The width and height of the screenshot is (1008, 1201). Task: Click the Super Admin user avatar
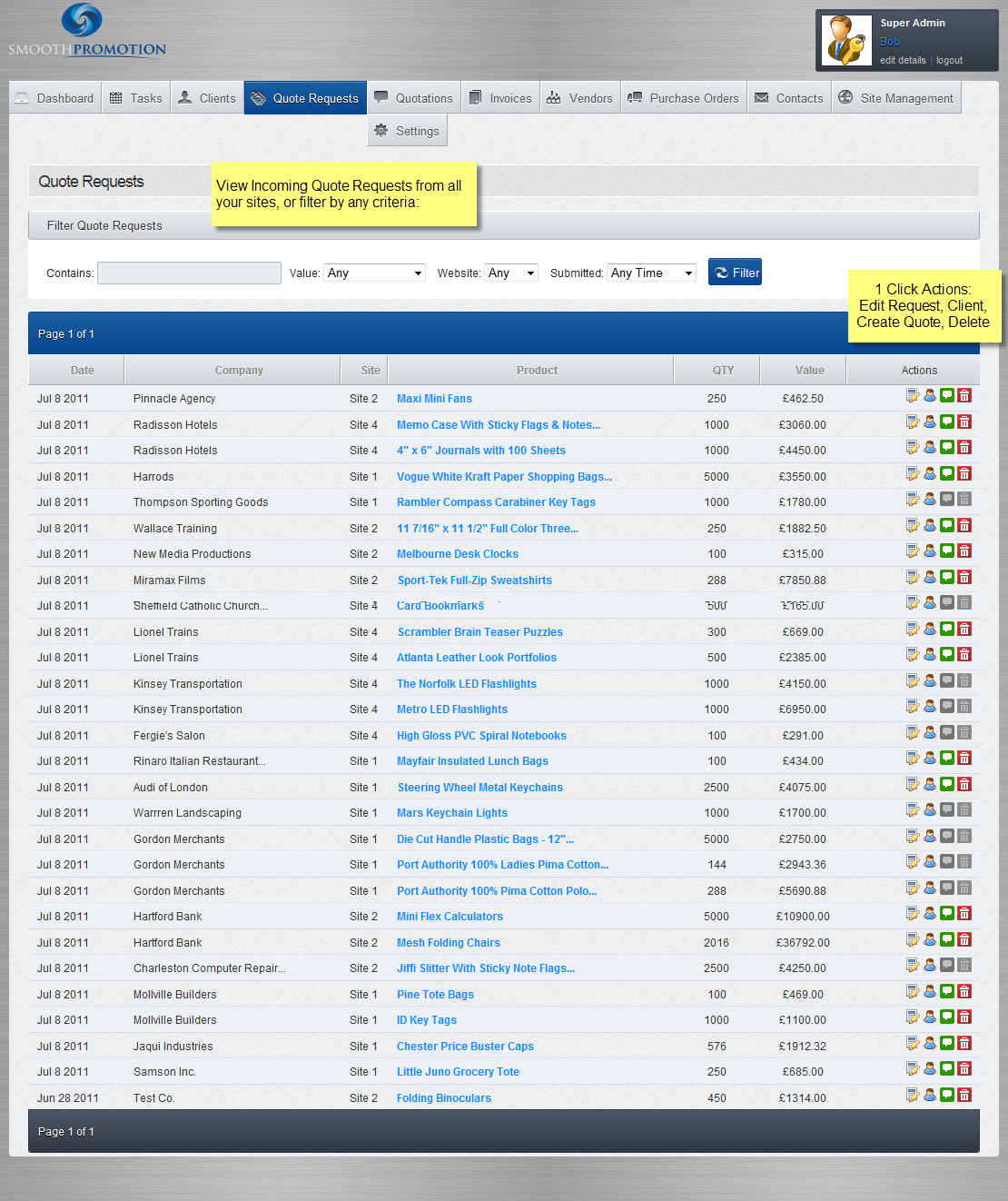pos(846,41)
